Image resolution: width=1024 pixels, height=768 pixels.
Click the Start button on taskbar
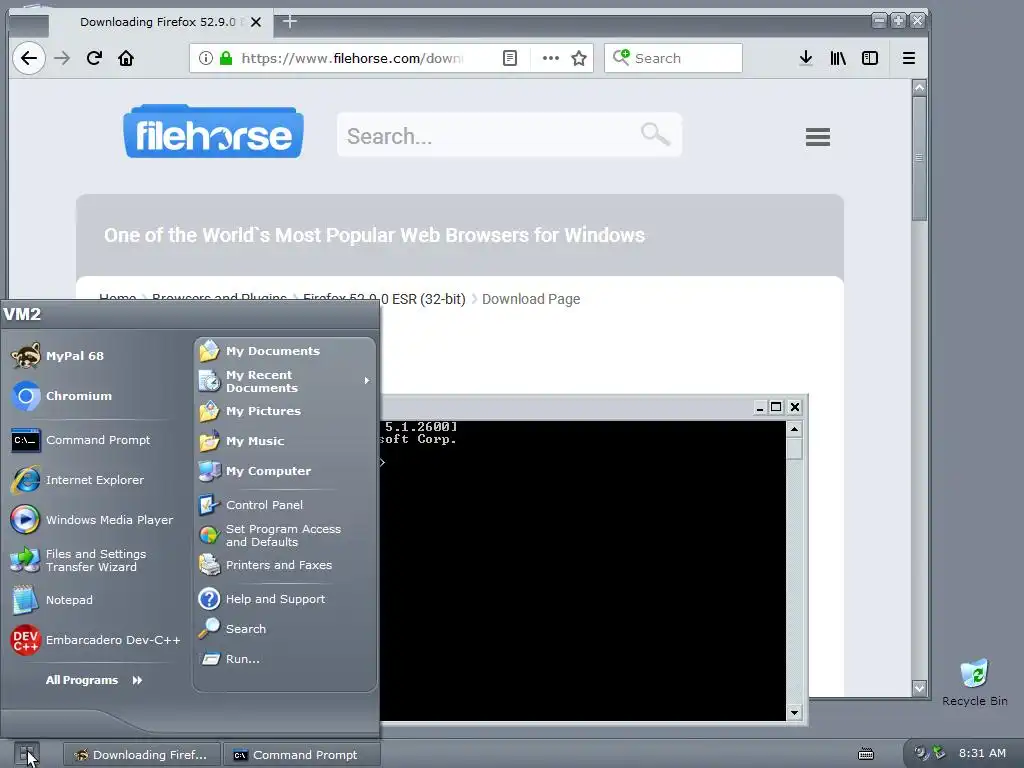coord(27,754)
